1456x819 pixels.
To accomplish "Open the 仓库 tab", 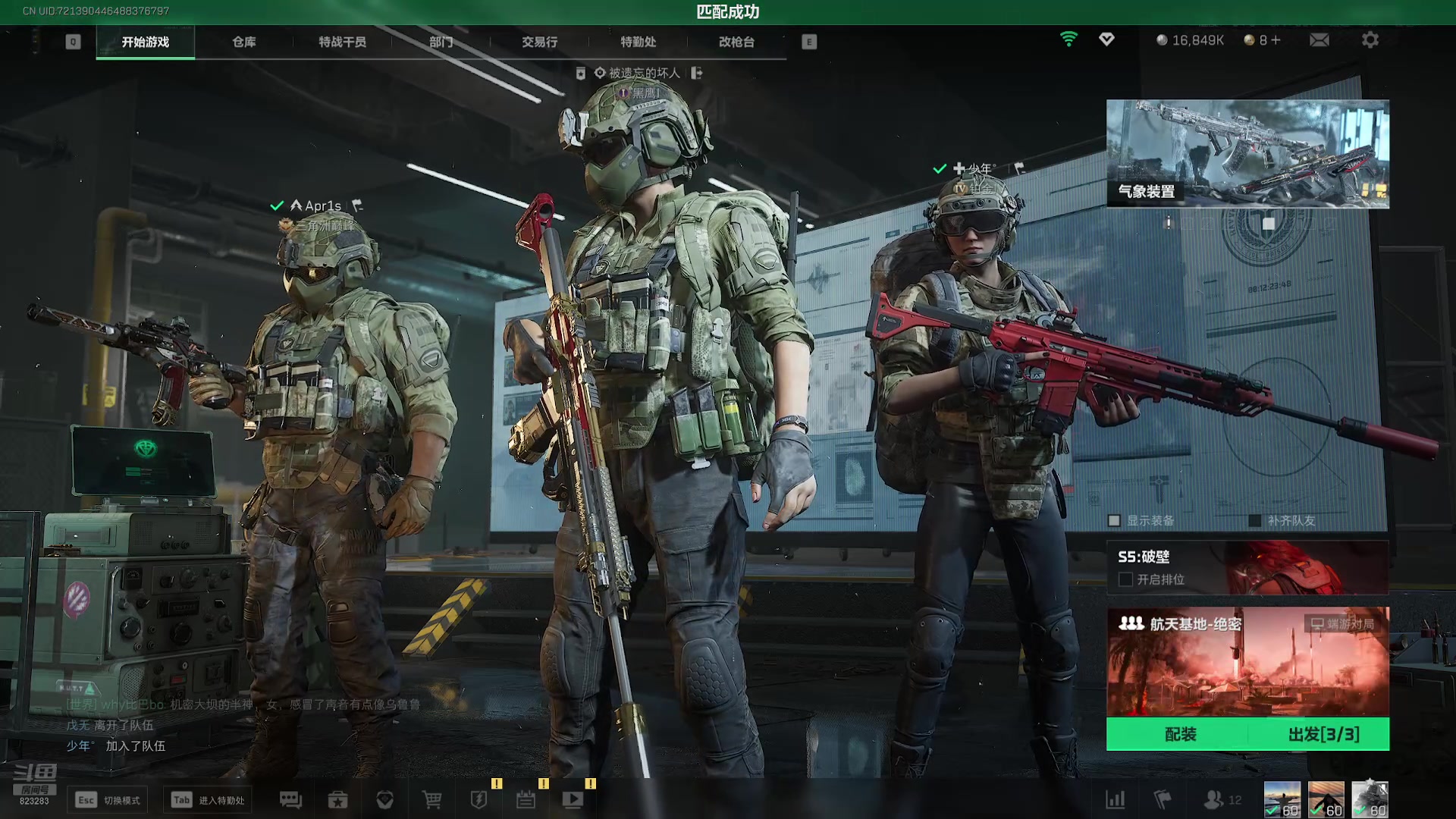I will pyautogui.click(x=243, y=42).
